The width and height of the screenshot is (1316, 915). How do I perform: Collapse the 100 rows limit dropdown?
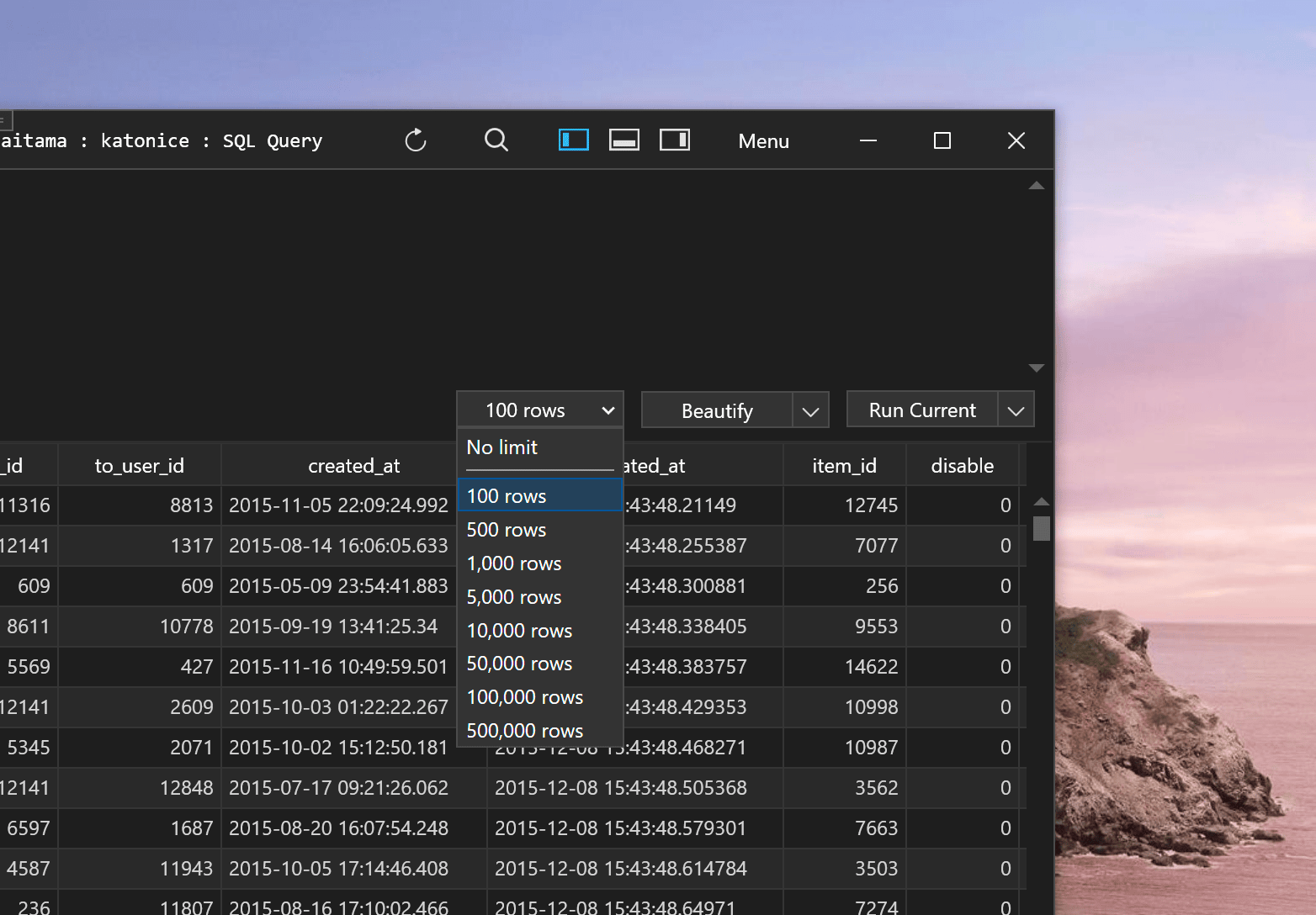coord(540,410)
